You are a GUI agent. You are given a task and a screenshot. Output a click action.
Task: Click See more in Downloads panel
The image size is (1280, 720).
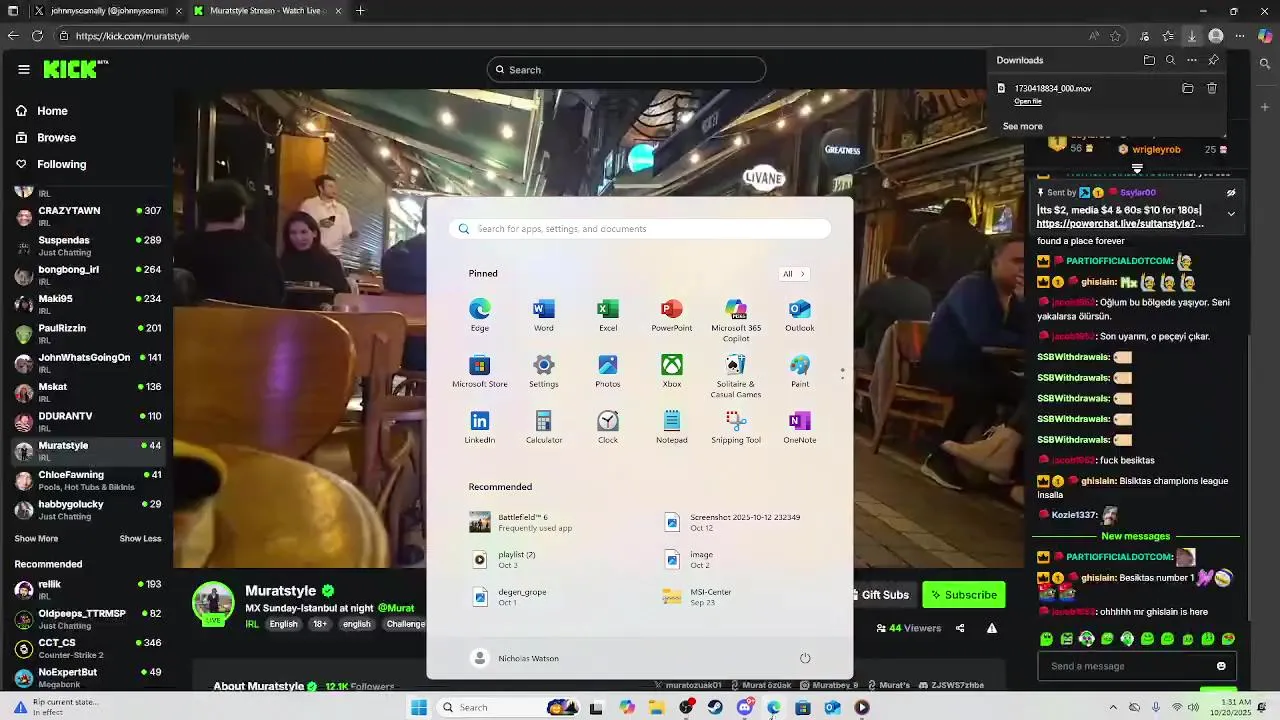tap(1022, 127)
